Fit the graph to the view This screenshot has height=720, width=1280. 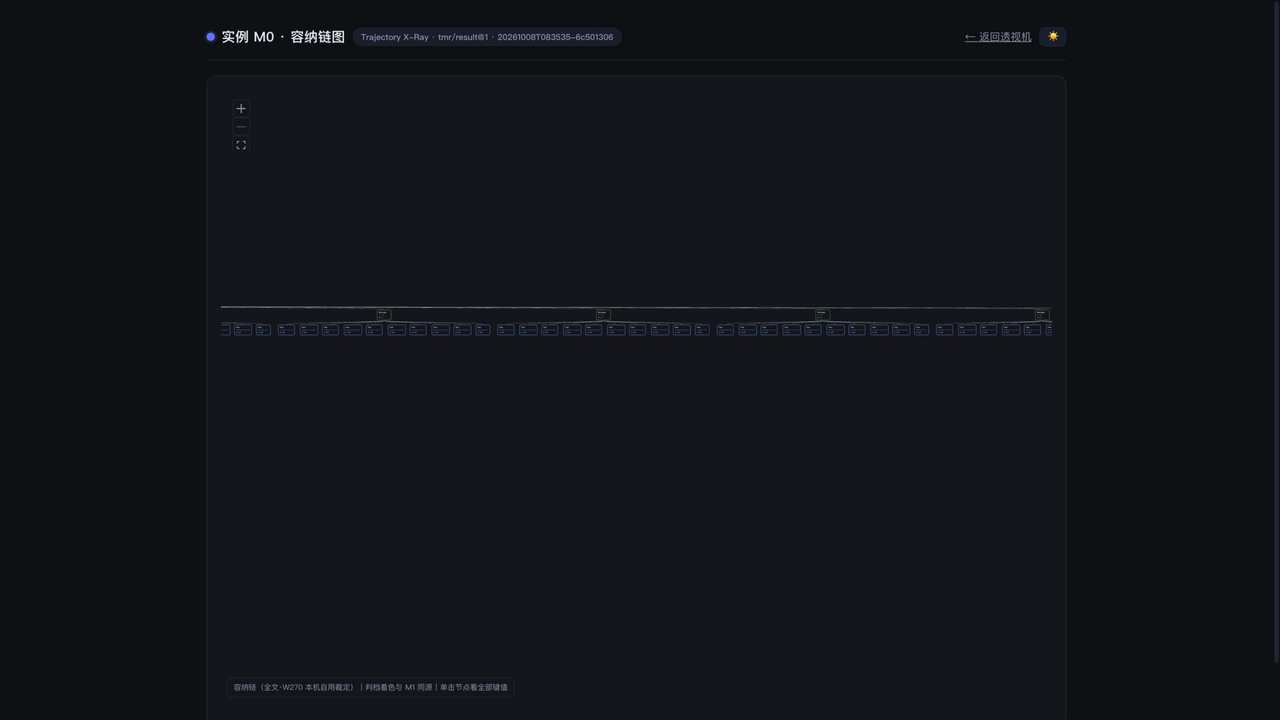241,145
